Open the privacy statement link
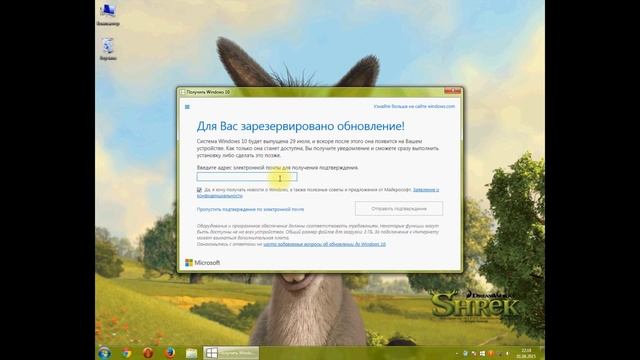The width and height of the screenshot is (640, 360). point(426,190)
